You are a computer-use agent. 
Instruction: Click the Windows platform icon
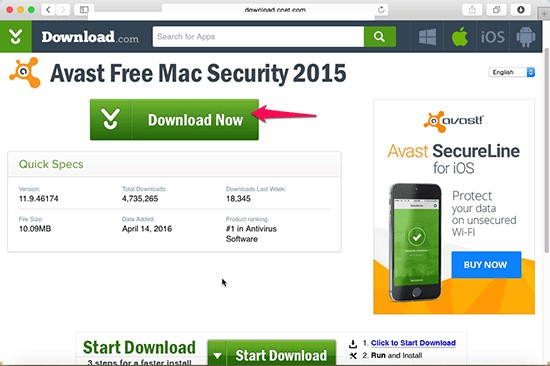click(427, 37)
